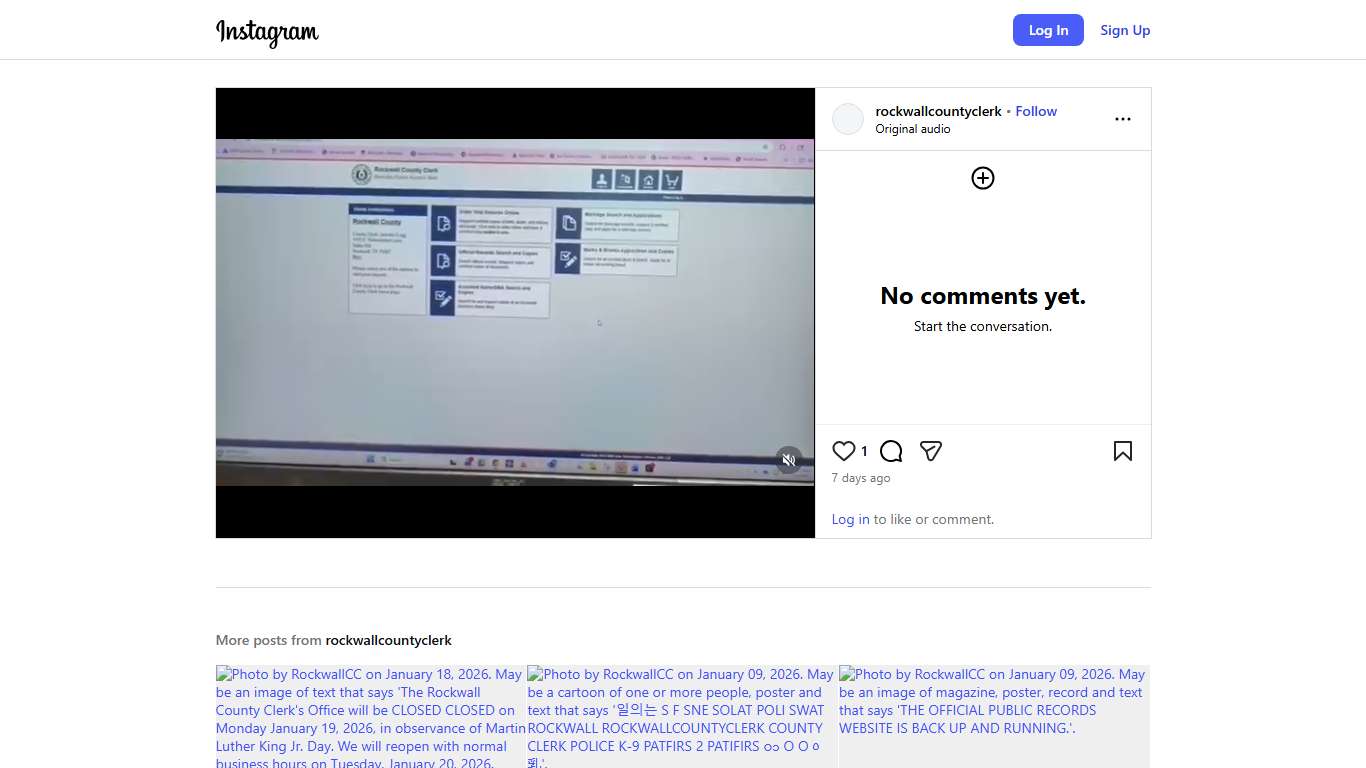
Task: Click the Original audio link
Action: point(912,129)
